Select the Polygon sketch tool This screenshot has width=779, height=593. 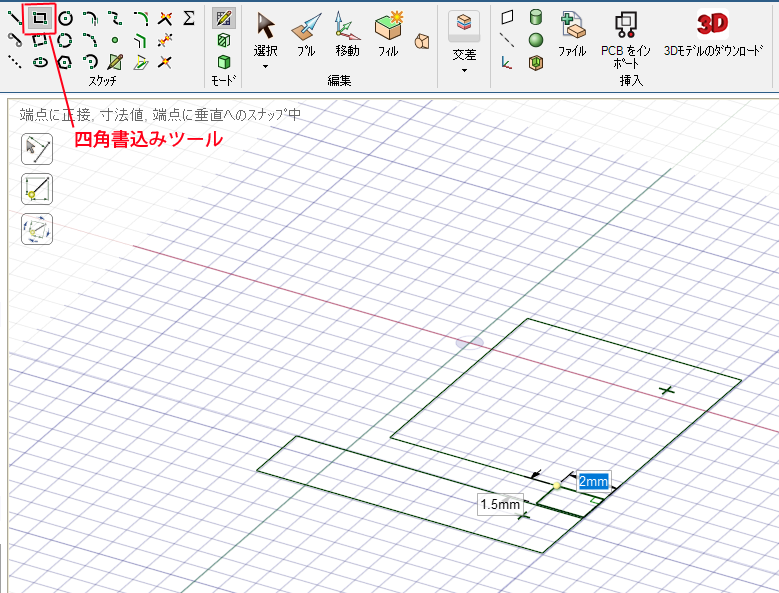pyautogui.click(x=65, y=62)
